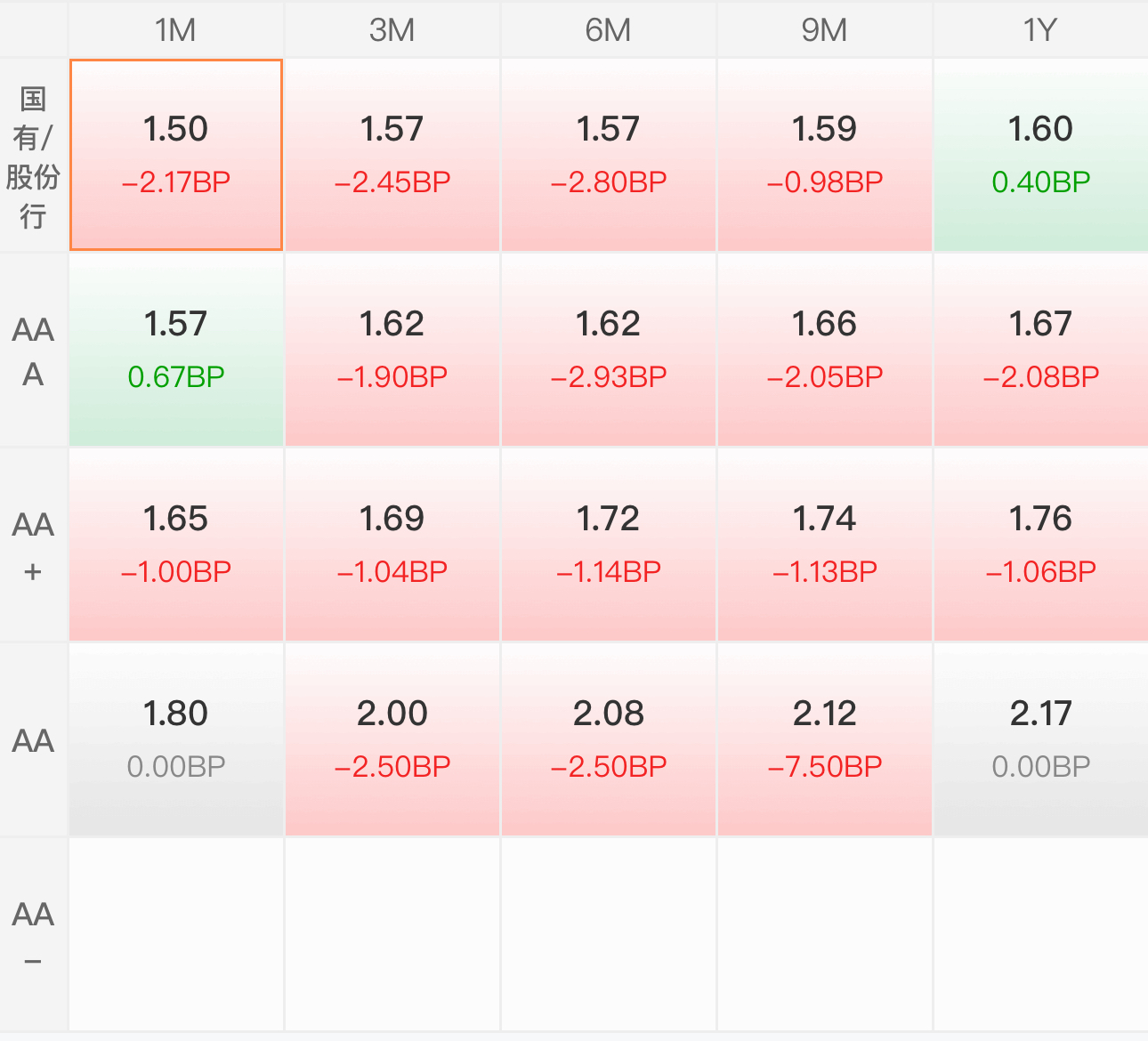Open the highlighted 1.50 cell with -2.17BP

176,156
